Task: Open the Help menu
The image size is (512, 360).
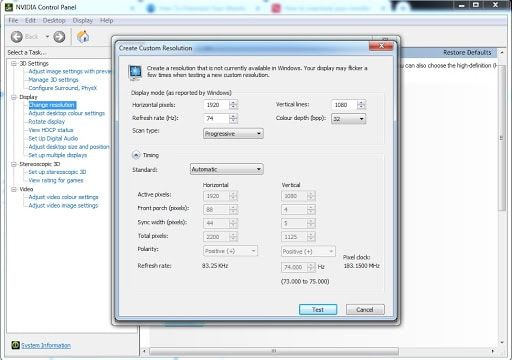Action: pos(107,20)
